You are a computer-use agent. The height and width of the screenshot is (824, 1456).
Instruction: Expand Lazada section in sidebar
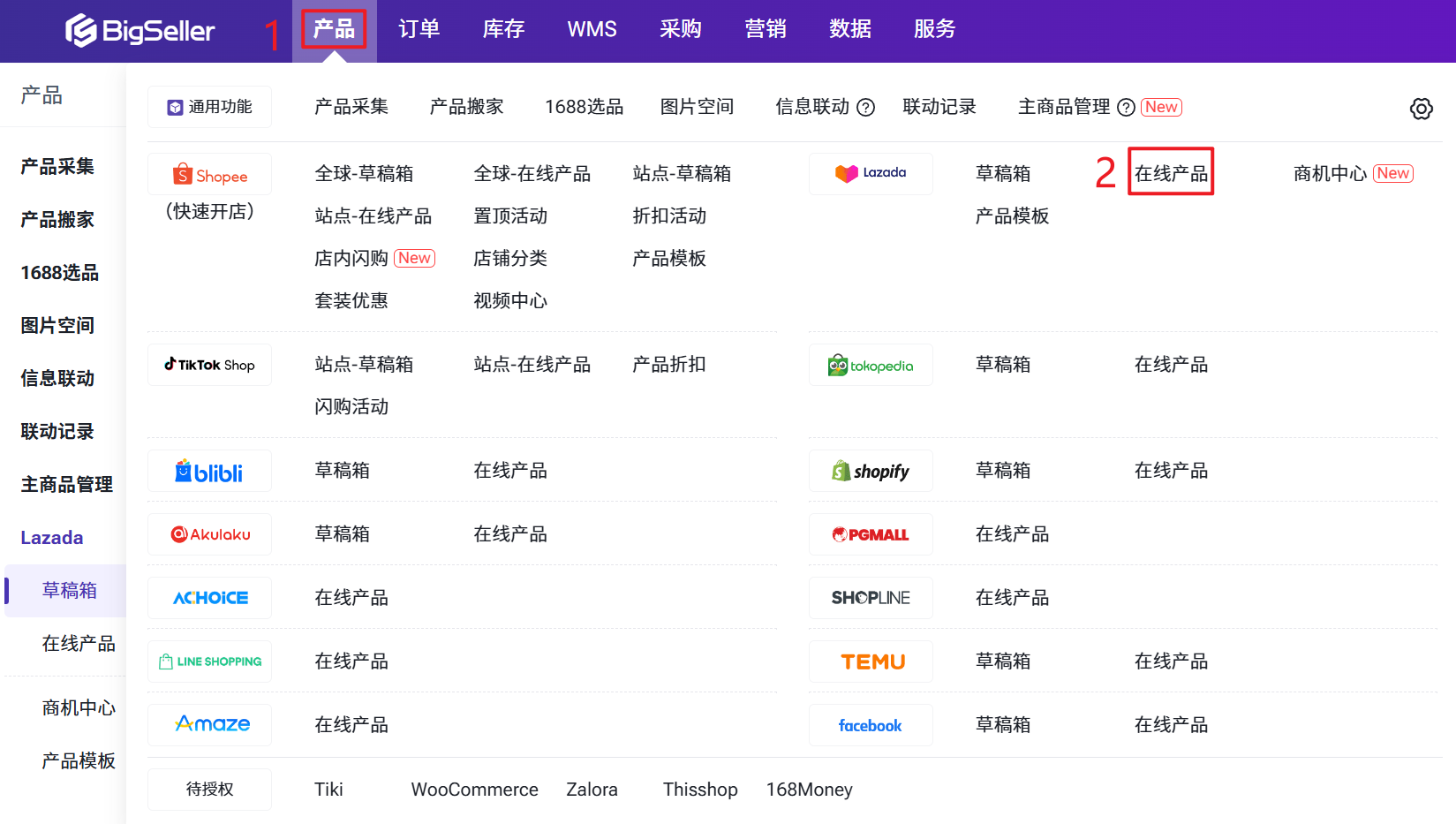[52, 537]
